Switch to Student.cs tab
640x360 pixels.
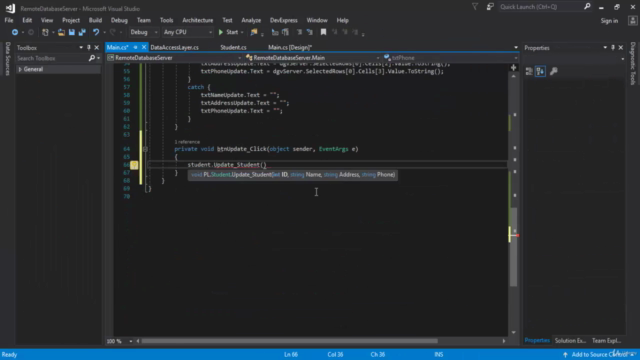(233, 48)
